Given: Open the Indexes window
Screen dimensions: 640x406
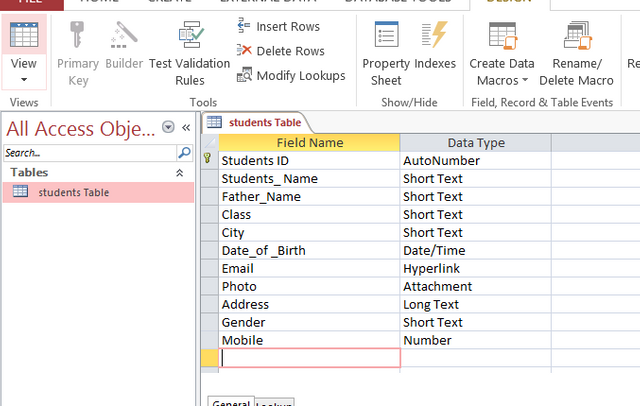Looking at the screenshot, I should click(435, 46).
